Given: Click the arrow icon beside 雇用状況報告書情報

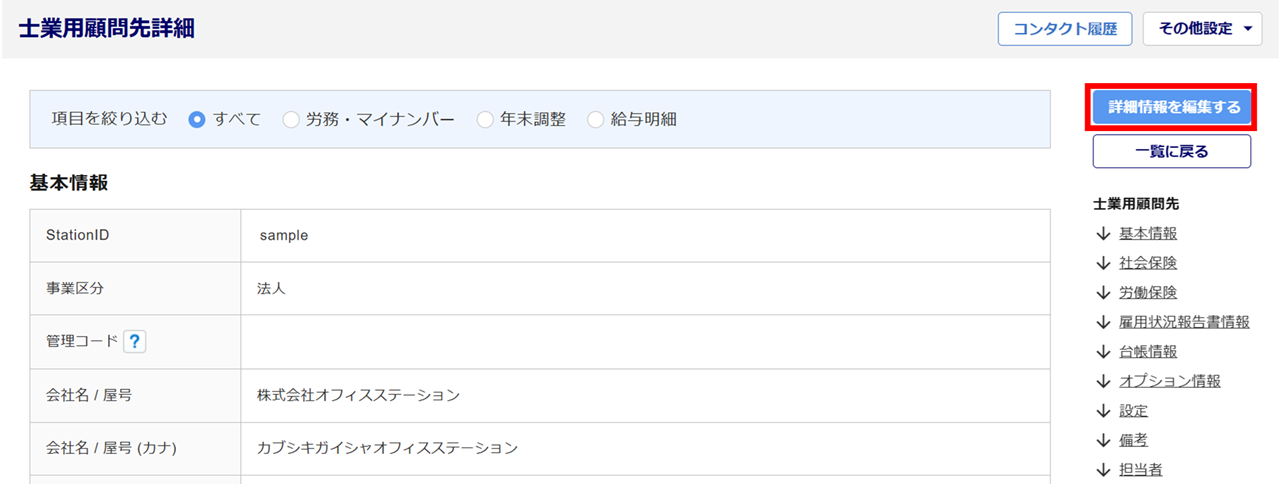Looking at the screenshot, I should pyautogui.click(x=1103, y=322).
